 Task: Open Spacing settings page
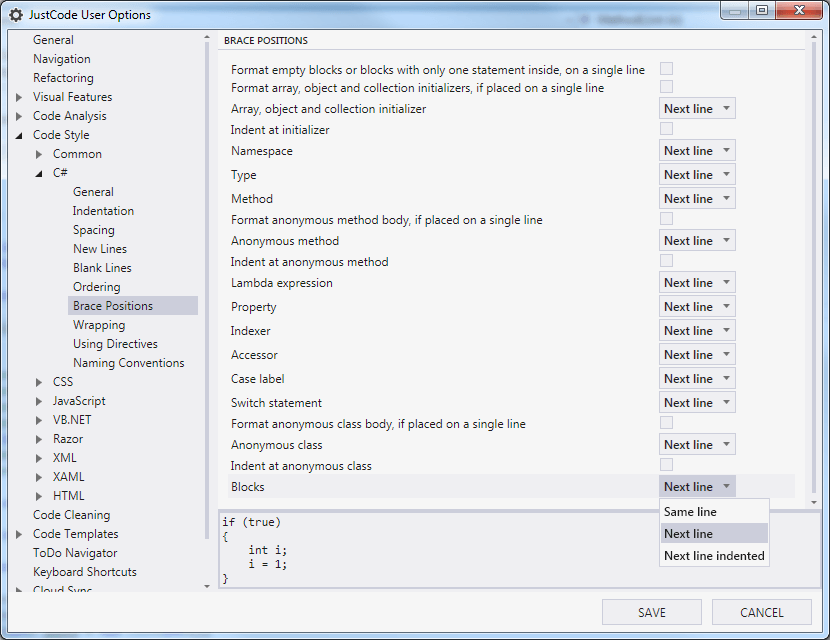(x=94, y=230)
